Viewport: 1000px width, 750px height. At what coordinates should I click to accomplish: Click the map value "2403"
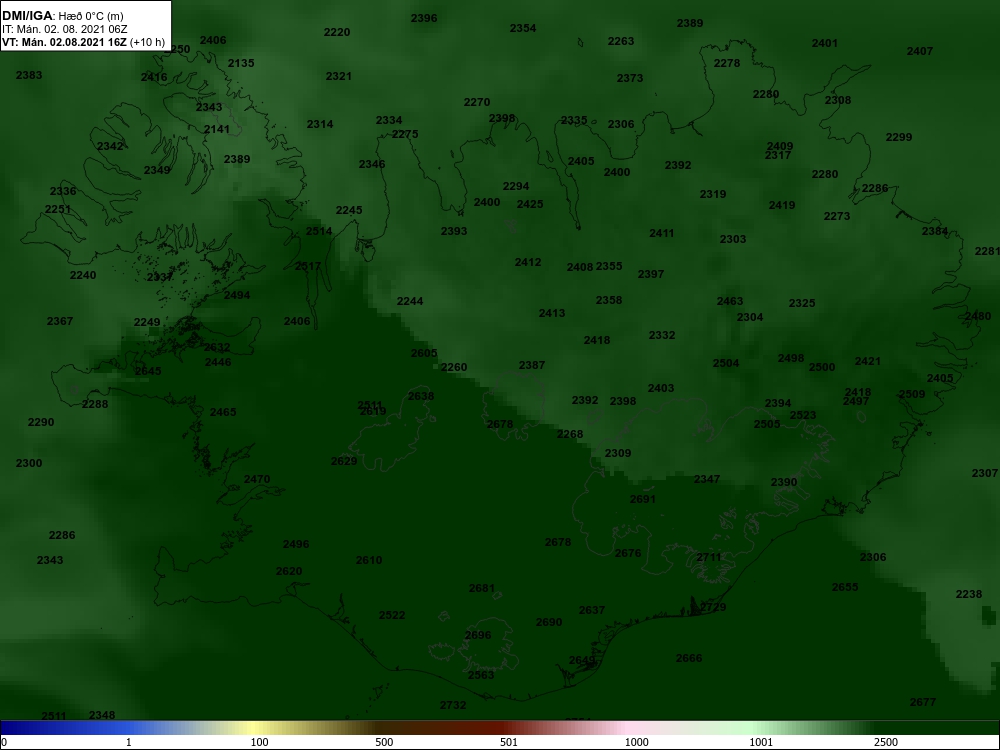click(x=661, y=388)
